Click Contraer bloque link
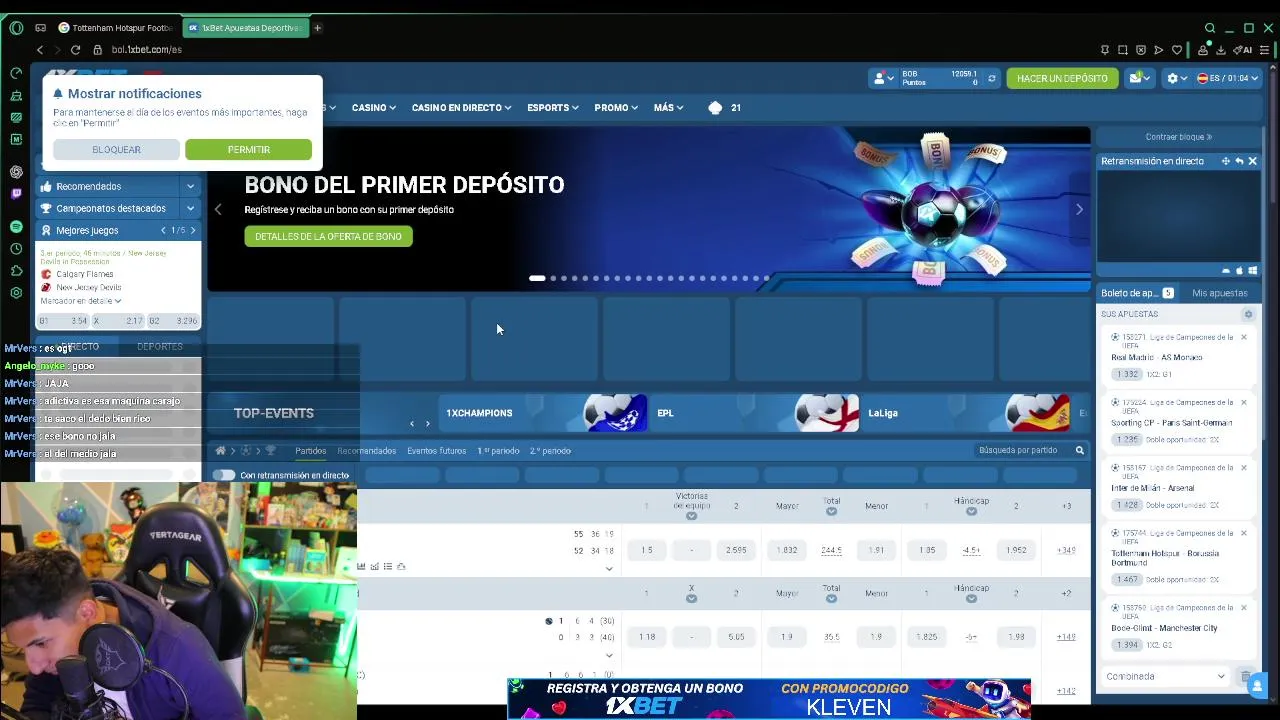 1178,137
